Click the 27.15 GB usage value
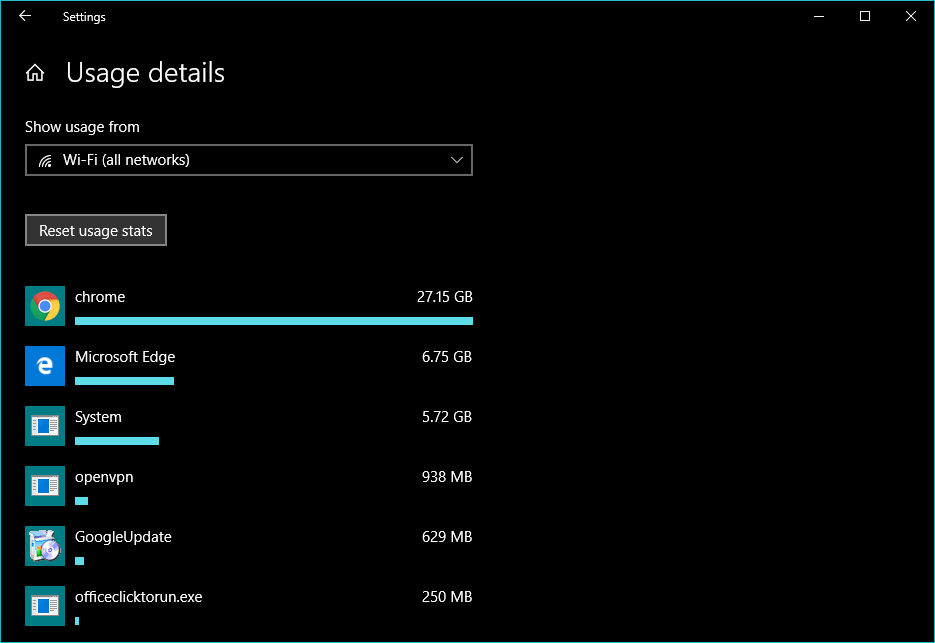This screenshot has width=935, height=643. click(x=444, y=297)
